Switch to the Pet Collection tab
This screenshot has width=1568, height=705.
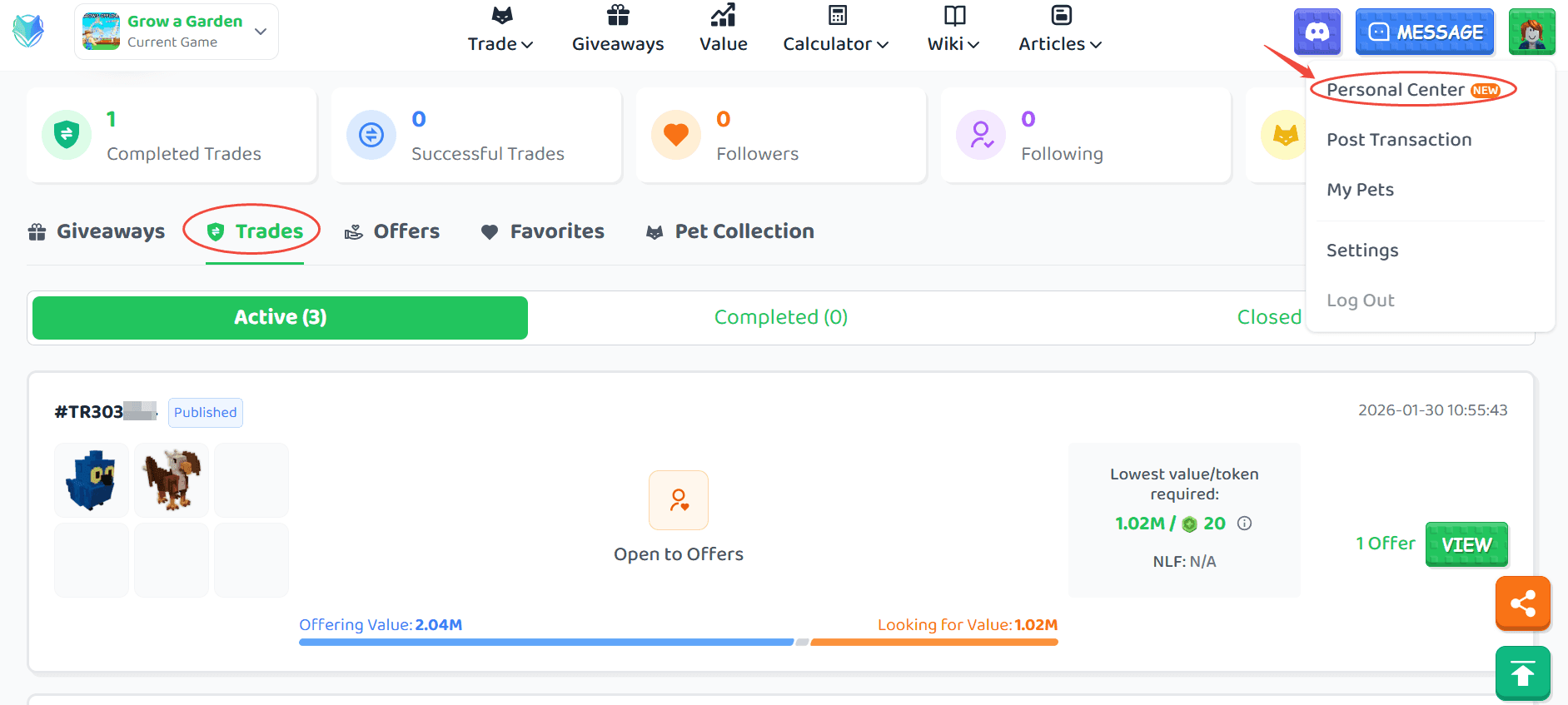coord(730,231)
